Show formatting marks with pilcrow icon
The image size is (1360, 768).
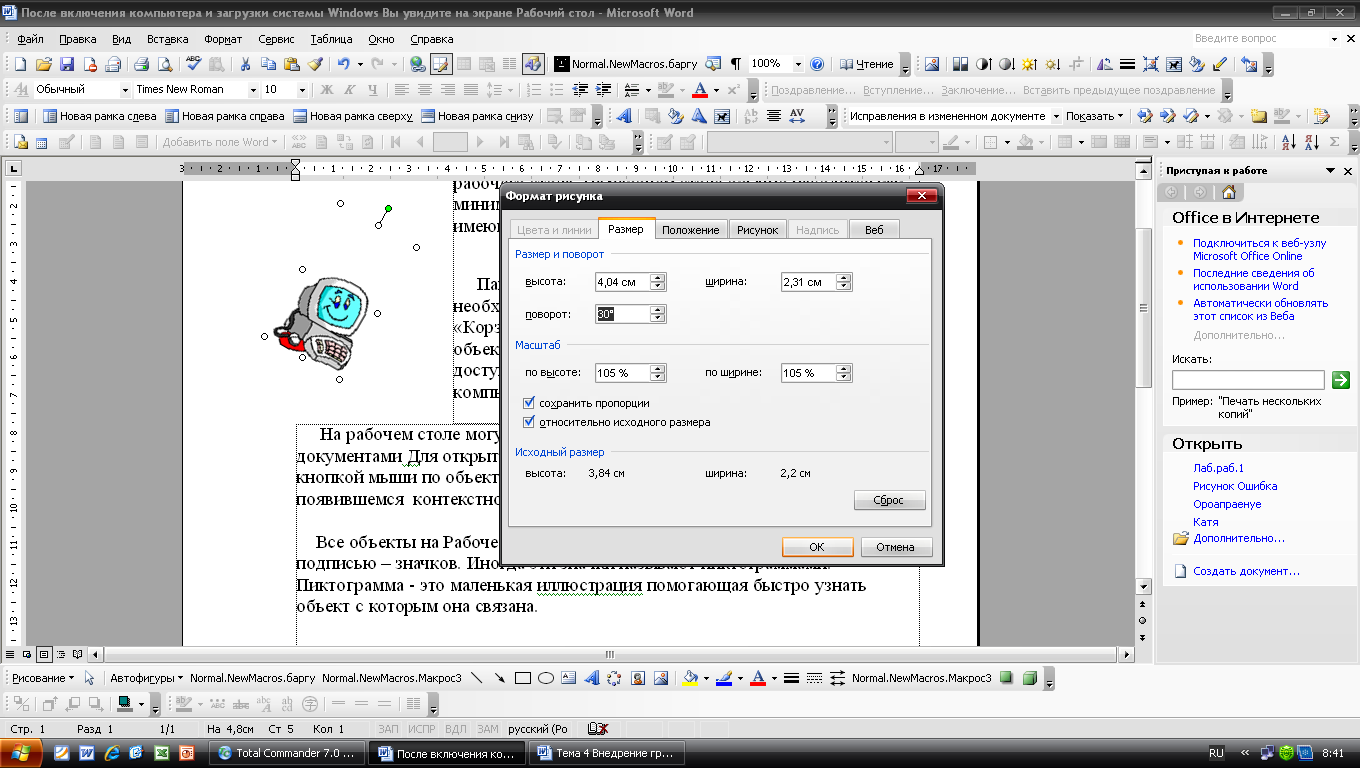tap(736, 64)
